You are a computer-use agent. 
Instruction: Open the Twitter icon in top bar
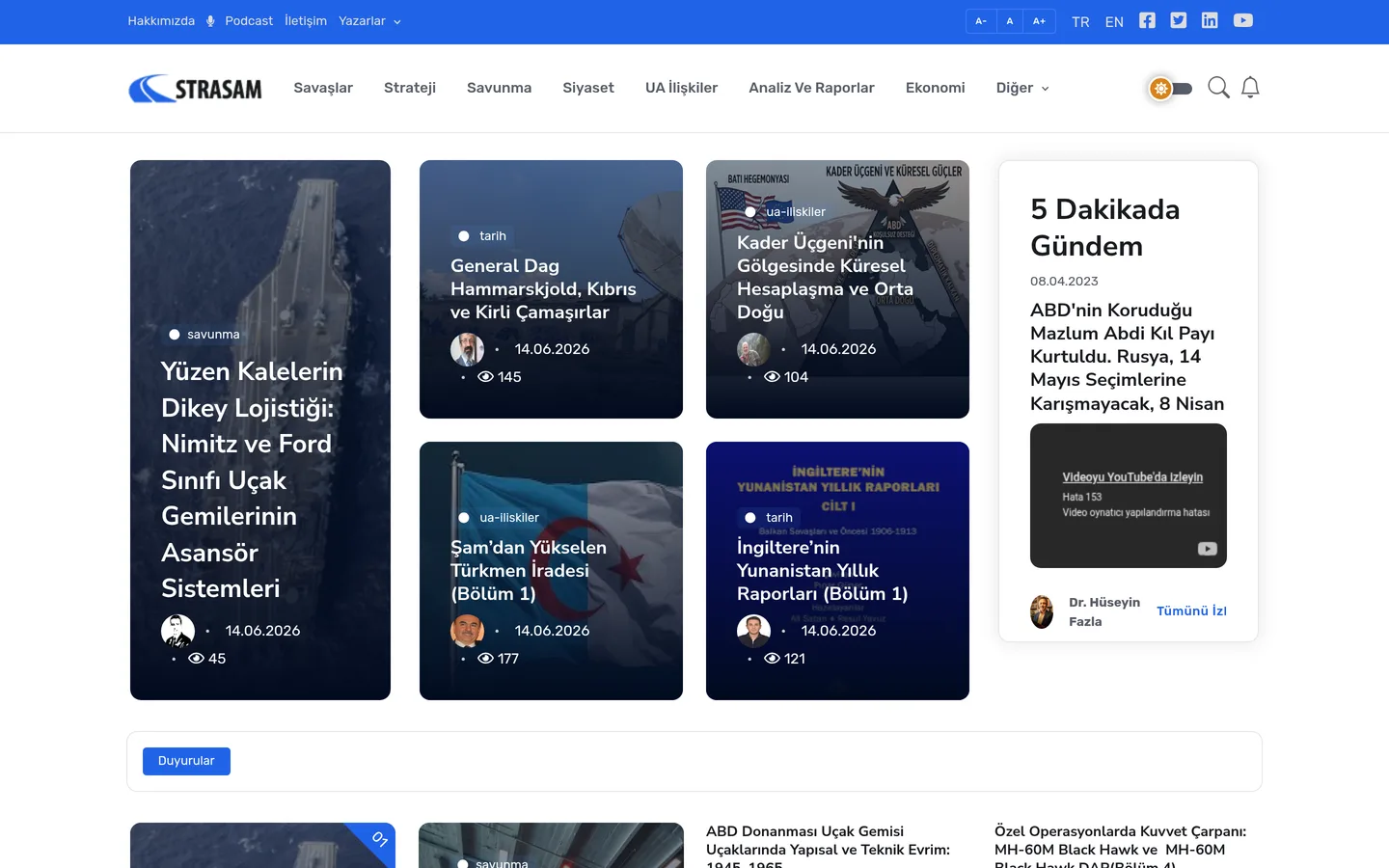1179,20
